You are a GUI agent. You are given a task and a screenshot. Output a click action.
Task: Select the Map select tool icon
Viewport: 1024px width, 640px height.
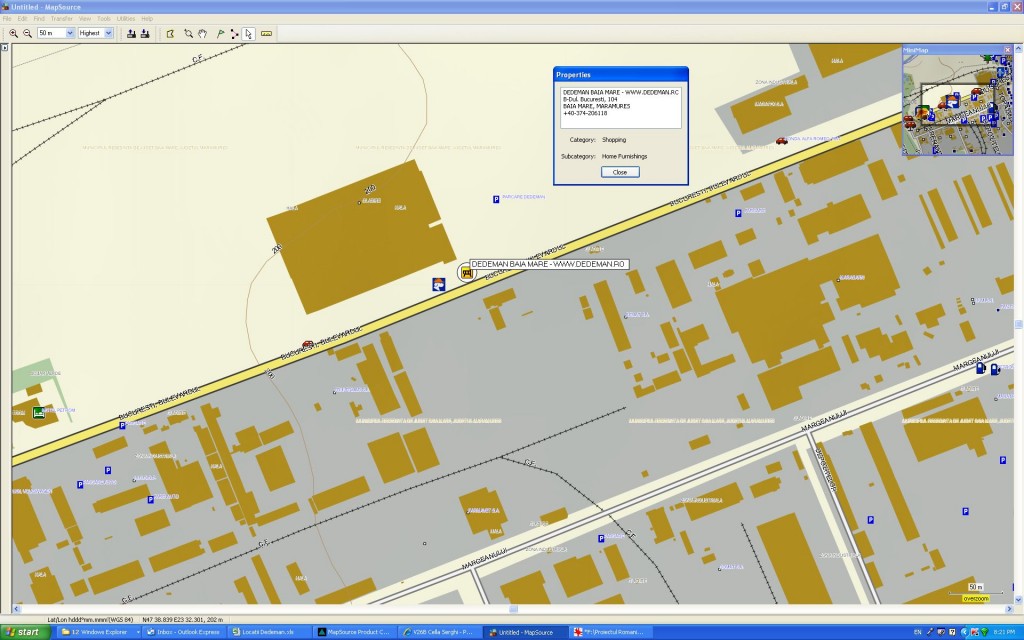click(x=170, y=33)
